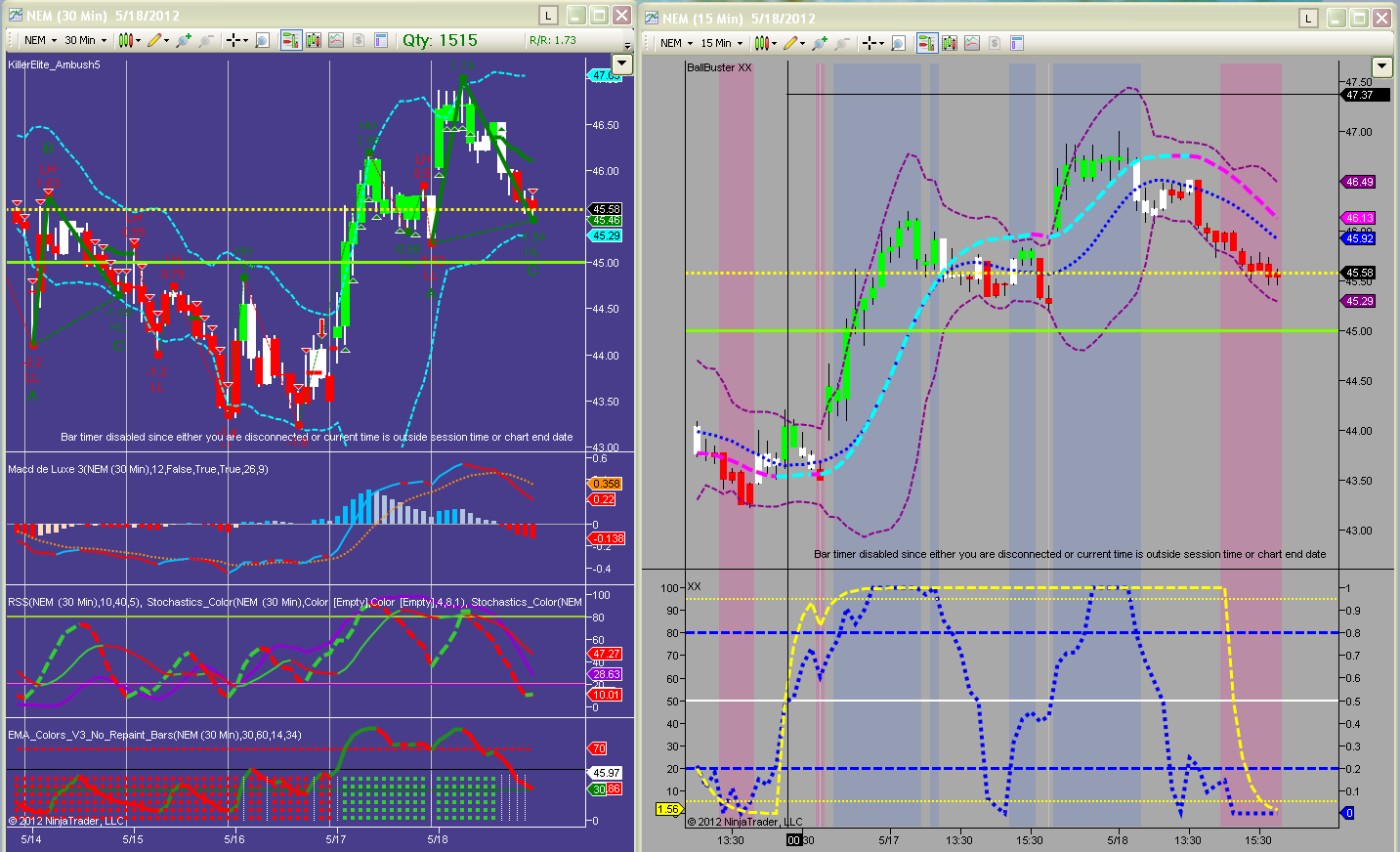Open chart style candlestick dropdown in 15 Min chart

click(765, 43)
